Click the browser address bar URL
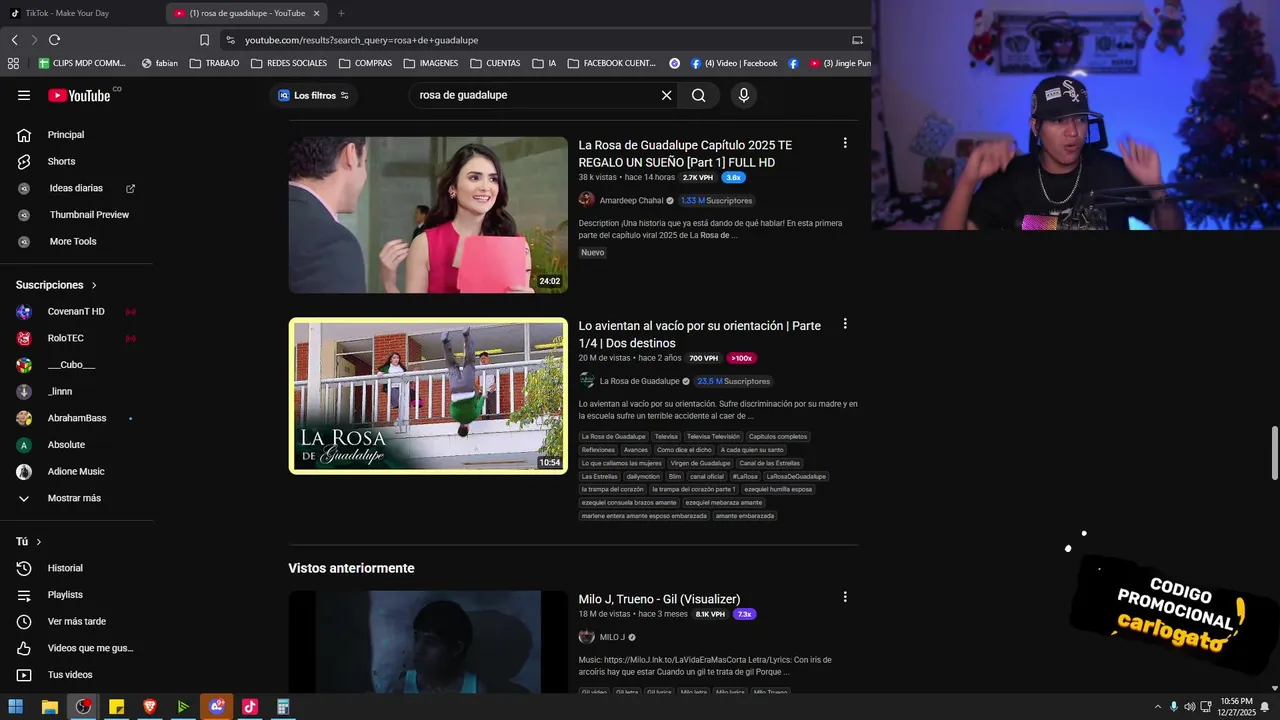The image size is (1280, 720). click(362, 40)
